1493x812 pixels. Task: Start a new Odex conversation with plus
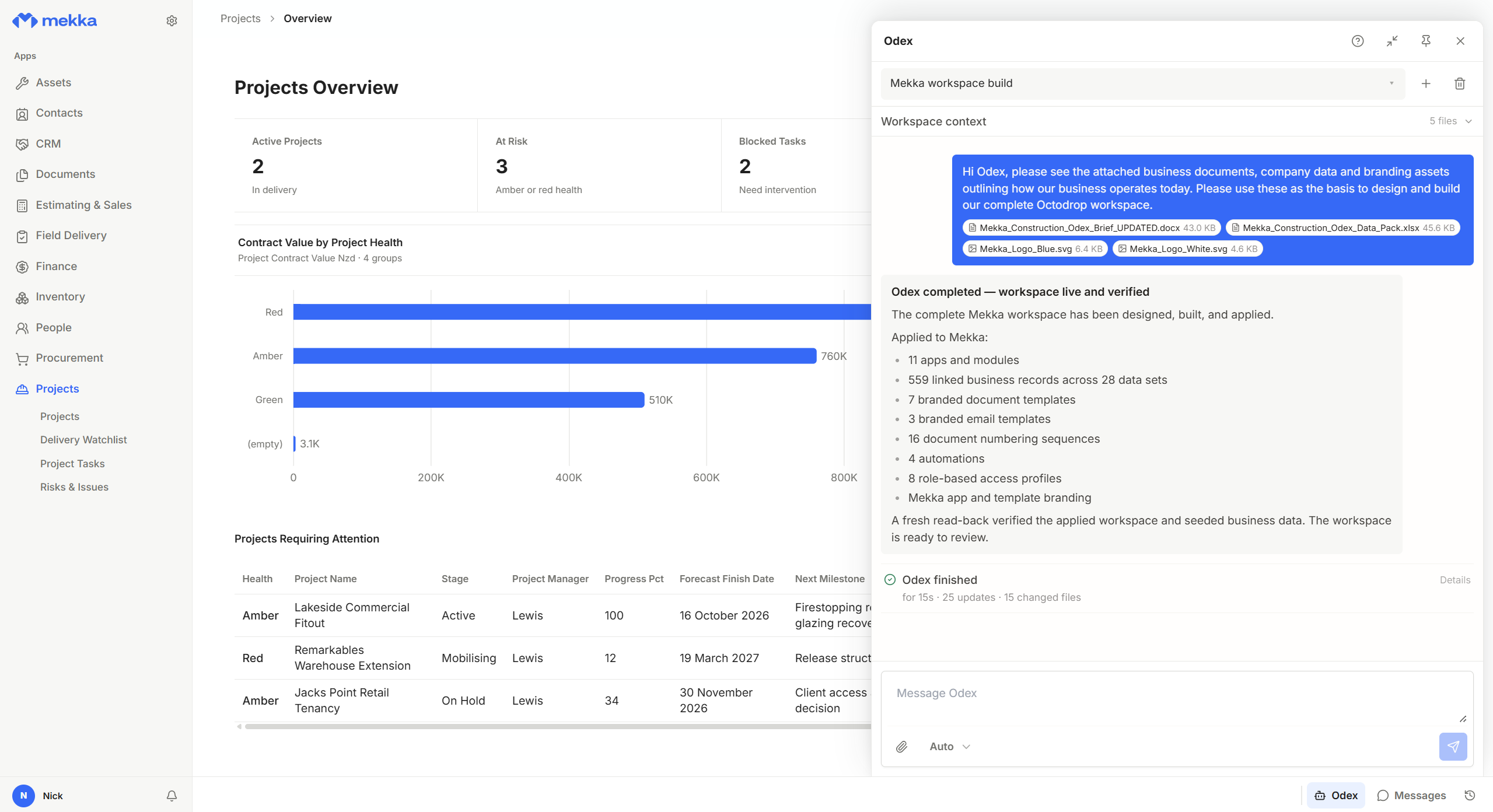[x=1426, y=83]
